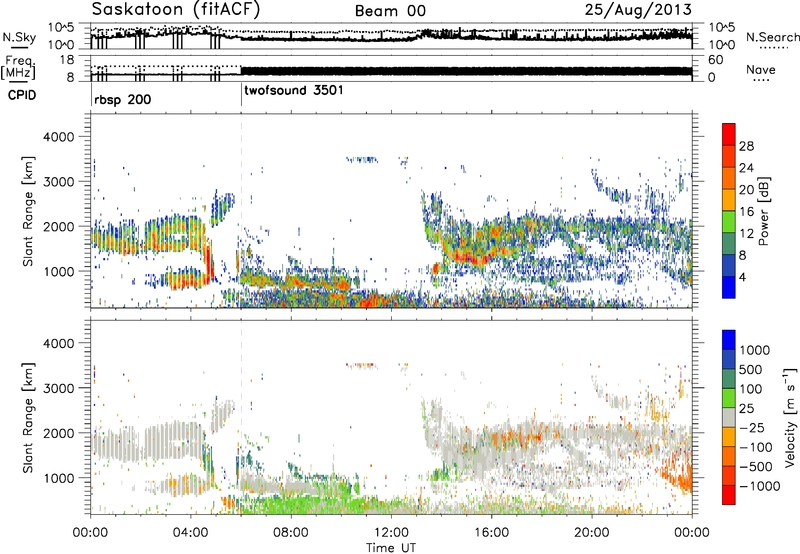Click the '28' label on Power colorbar
Viewport: 800px width, 554px height.
(x=746, y=146)
